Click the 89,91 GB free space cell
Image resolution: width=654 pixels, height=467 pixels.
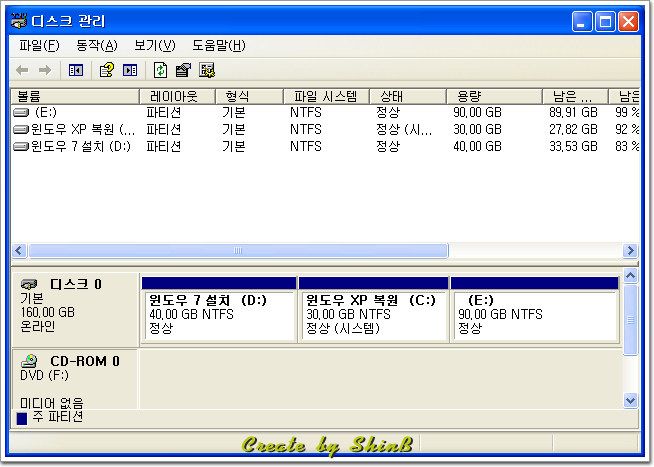click(573, 112)
